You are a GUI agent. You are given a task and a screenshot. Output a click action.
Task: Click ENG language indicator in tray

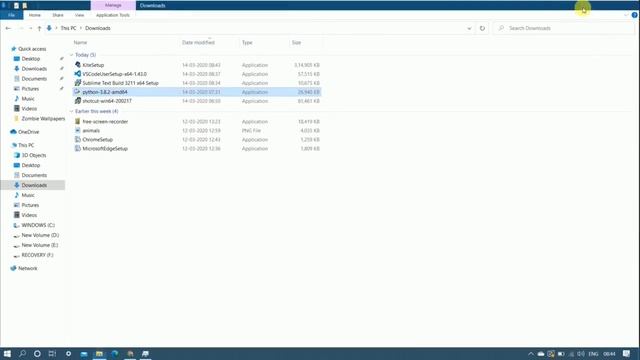(593, 354)
